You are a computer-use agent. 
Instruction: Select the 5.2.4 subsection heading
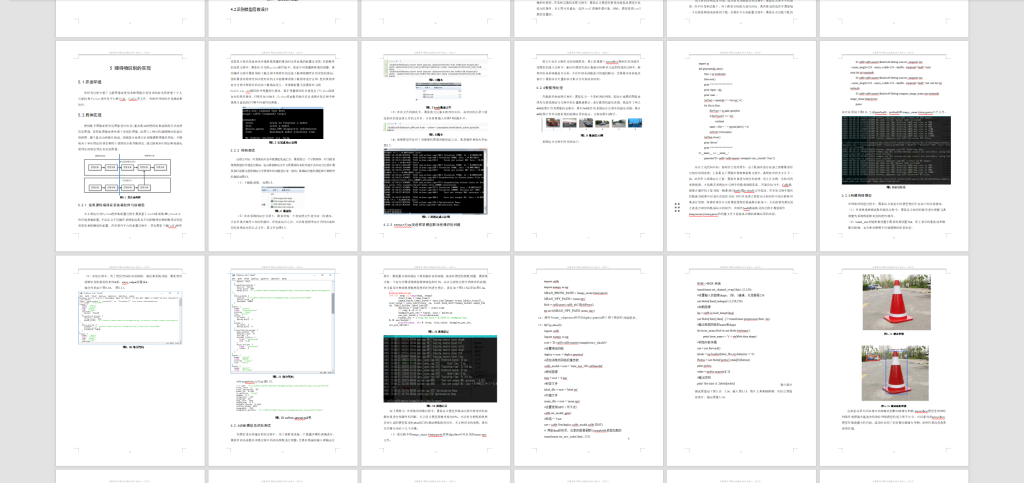[x=550, y=87]
